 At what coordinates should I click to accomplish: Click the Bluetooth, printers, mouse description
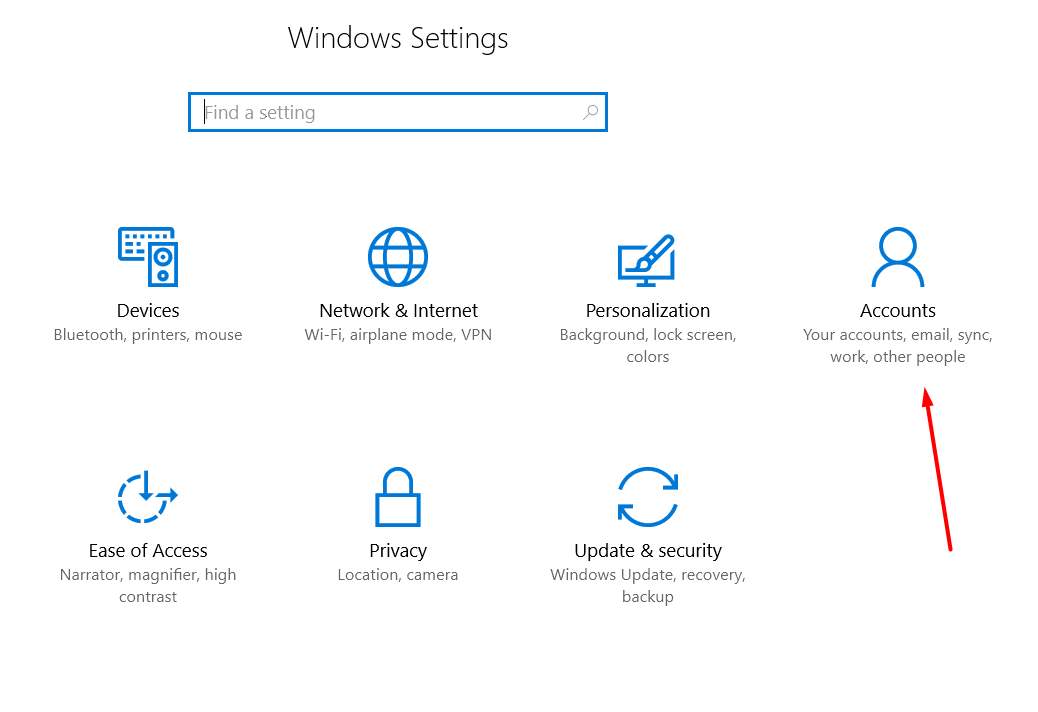pos(148,334)
